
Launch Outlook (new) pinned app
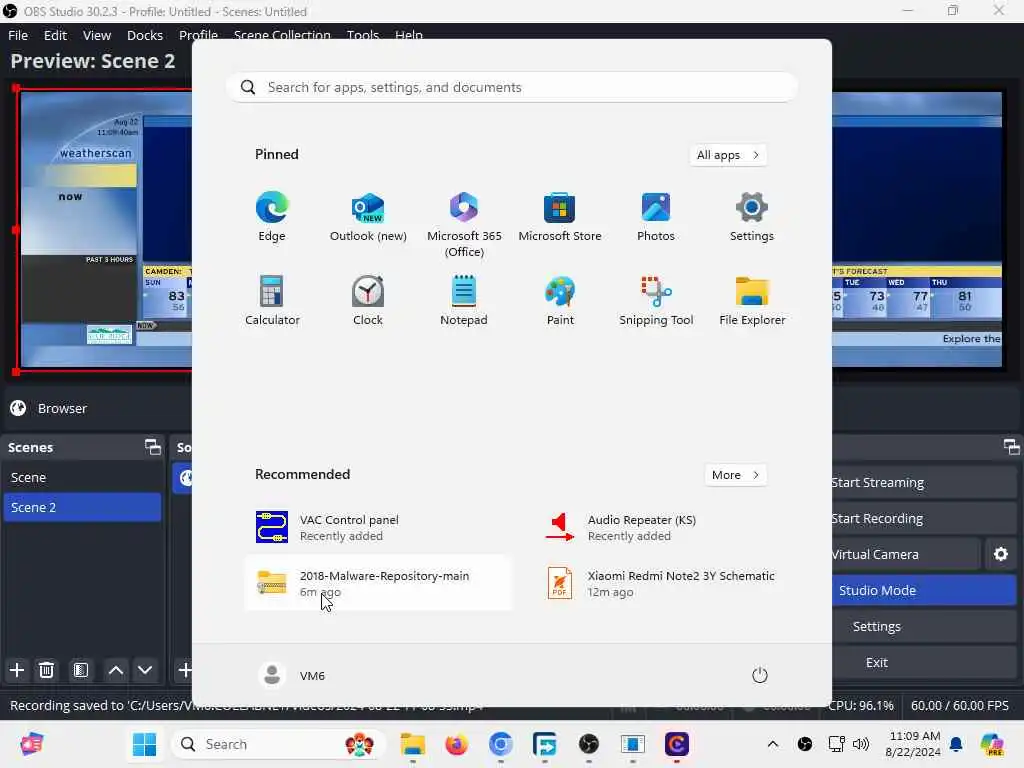[368, 217]
